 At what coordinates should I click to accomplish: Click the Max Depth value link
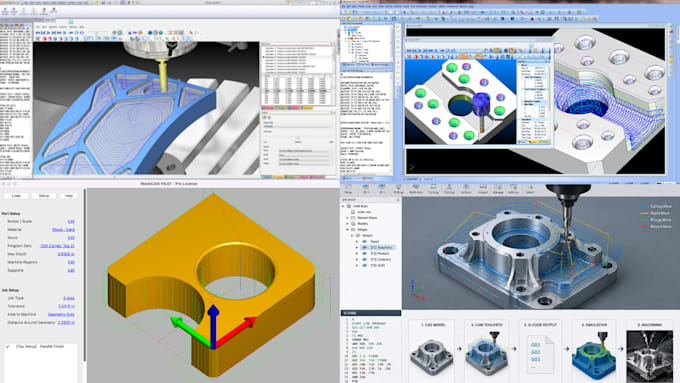[x=66, y=254]
